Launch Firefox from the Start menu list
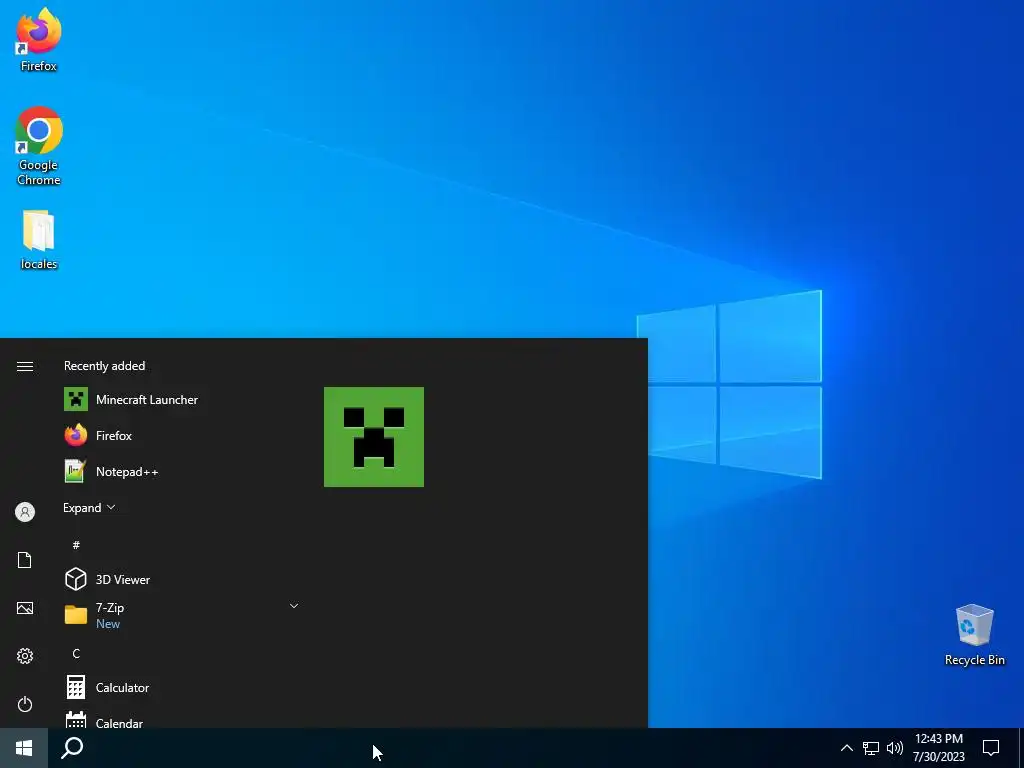Image resolution: width=1024 pixels, height=768 pixels. click(x=180, y=436)
